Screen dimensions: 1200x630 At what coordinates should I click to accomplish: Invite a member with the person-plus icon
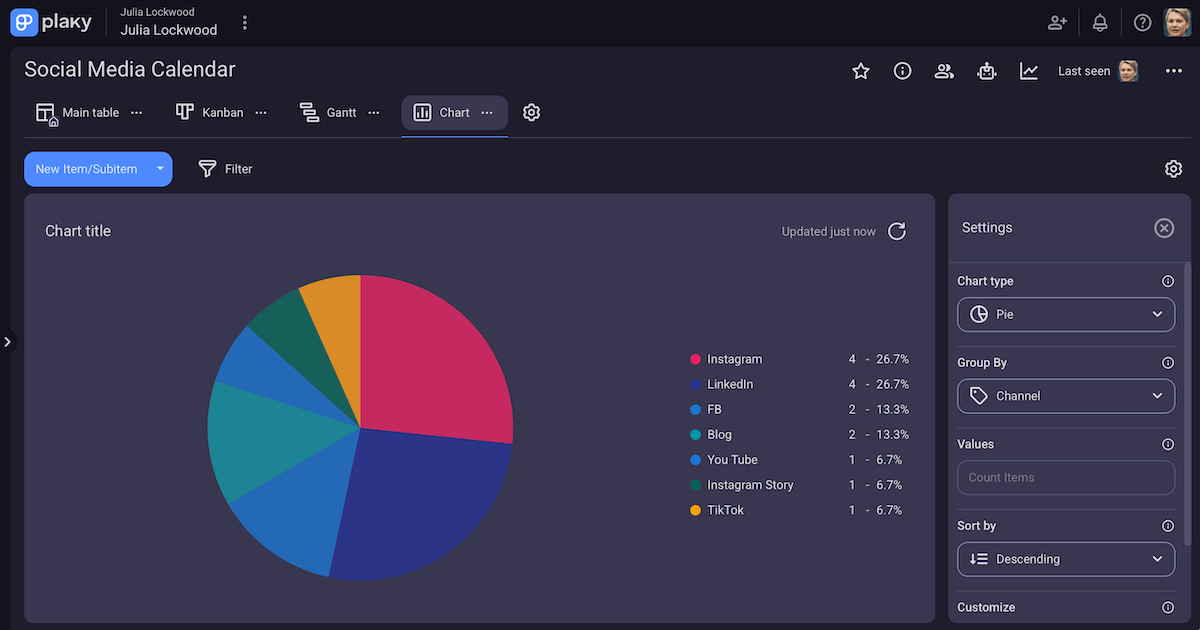(x=1056, y=22)
